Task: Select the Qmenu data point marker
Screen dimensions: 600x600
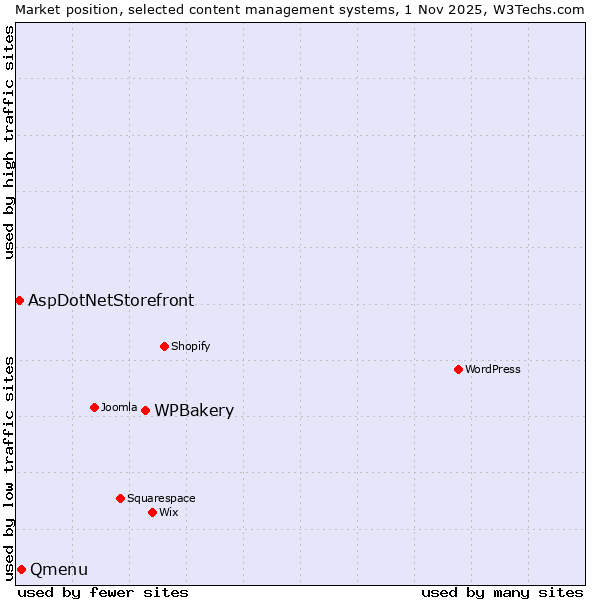Action: pos(21,569)
